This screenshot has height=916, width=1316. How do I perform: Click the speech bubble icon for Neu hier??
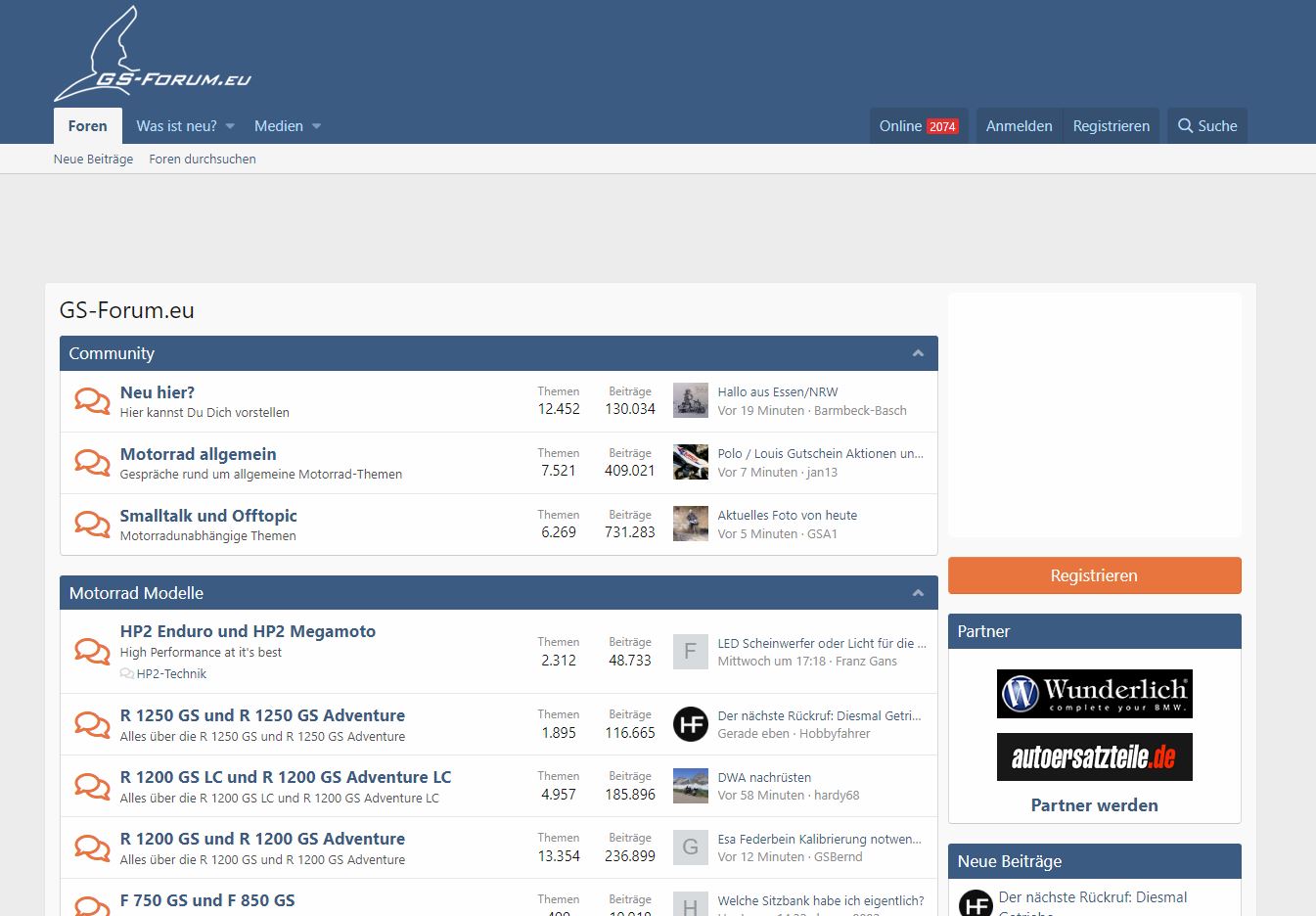pos(92,401)
